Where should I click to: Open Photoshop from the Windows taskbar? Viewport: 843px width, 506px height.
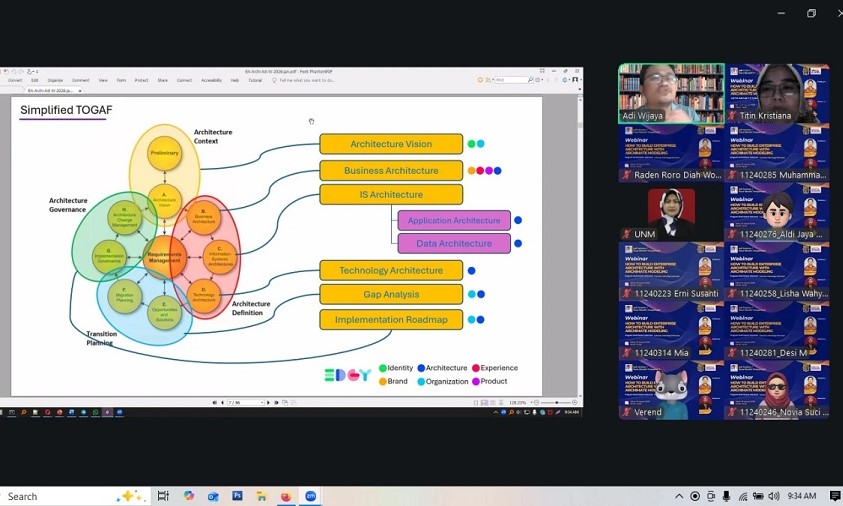point(238,496)
